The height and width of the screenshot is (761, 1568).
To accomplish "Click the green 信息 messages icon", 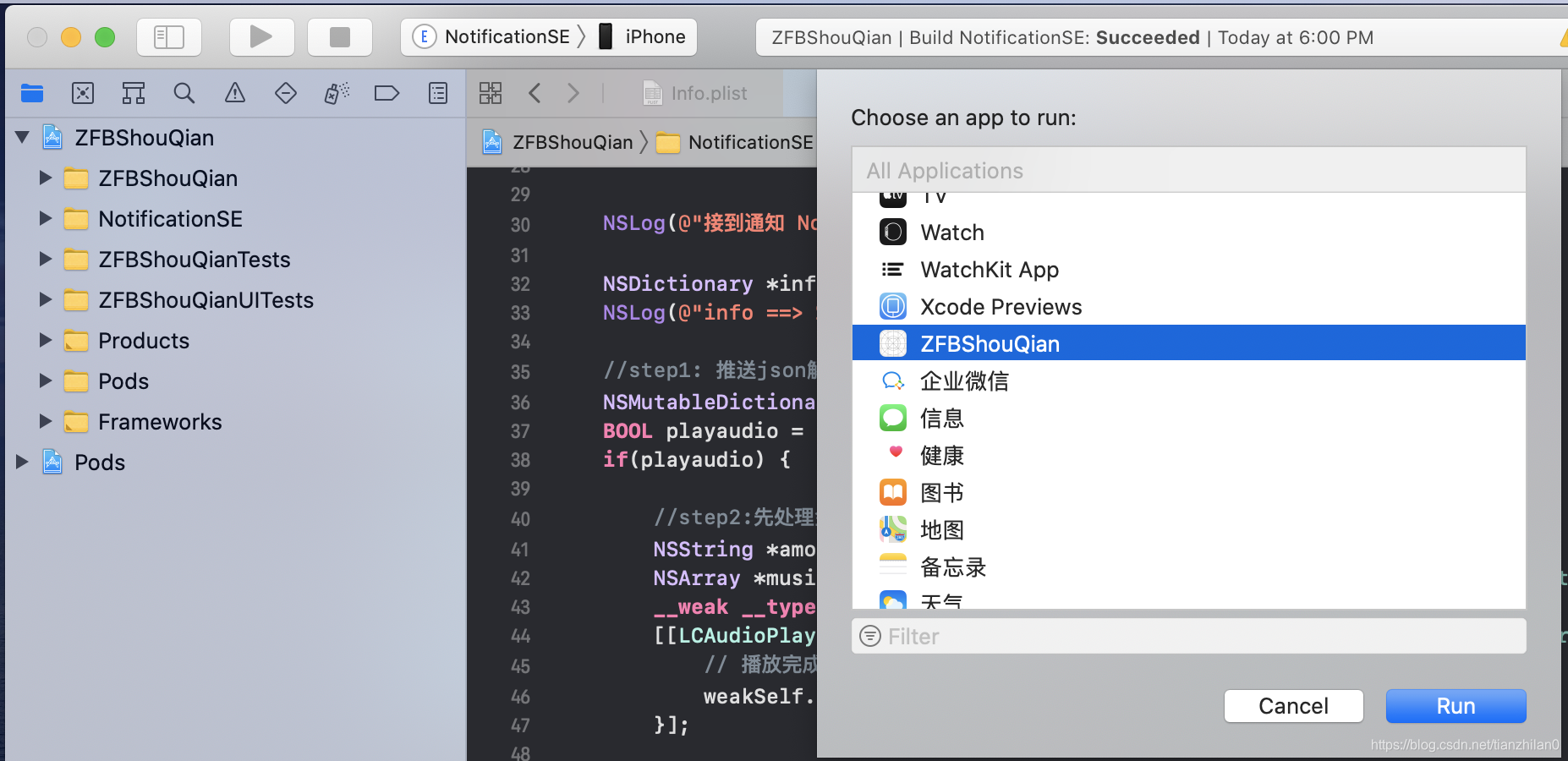I will click(x=893, y=418).
